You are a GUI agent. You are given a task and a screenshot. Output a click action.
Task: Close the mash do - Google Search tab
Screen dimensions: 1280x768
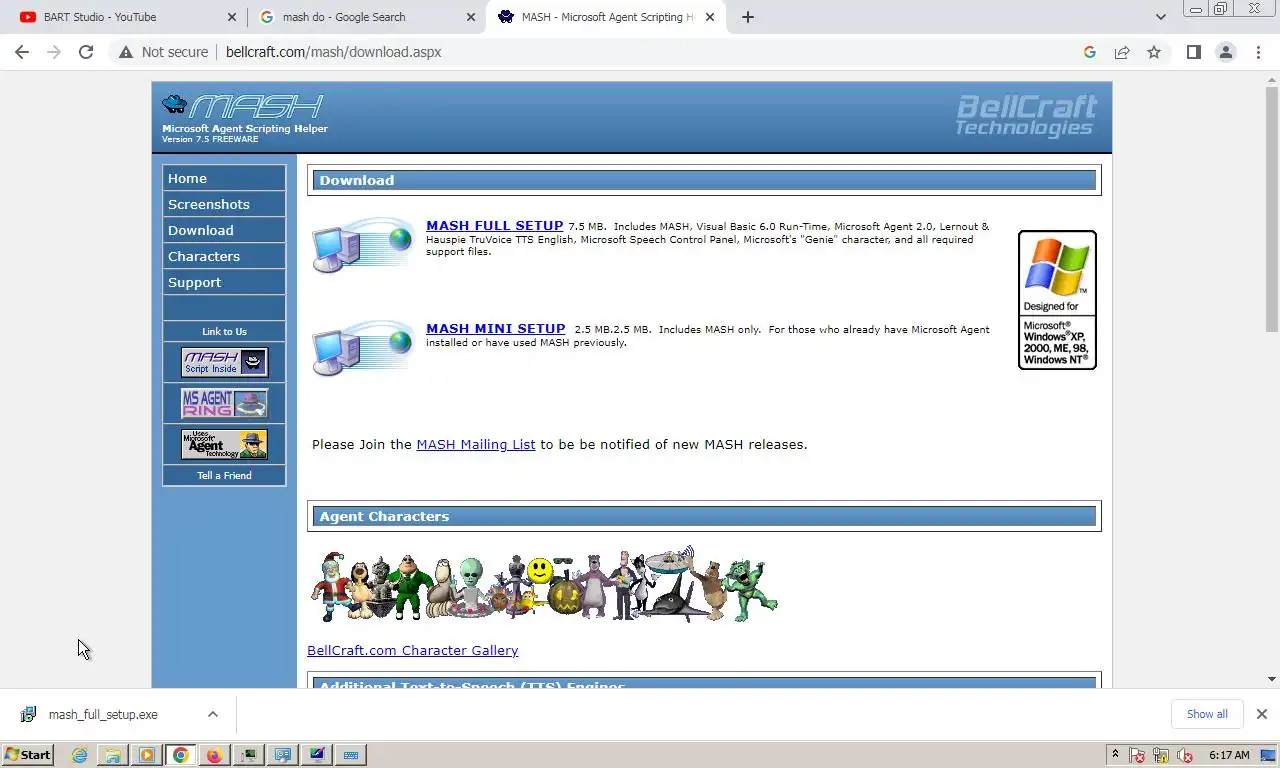(x=471, y=17)
